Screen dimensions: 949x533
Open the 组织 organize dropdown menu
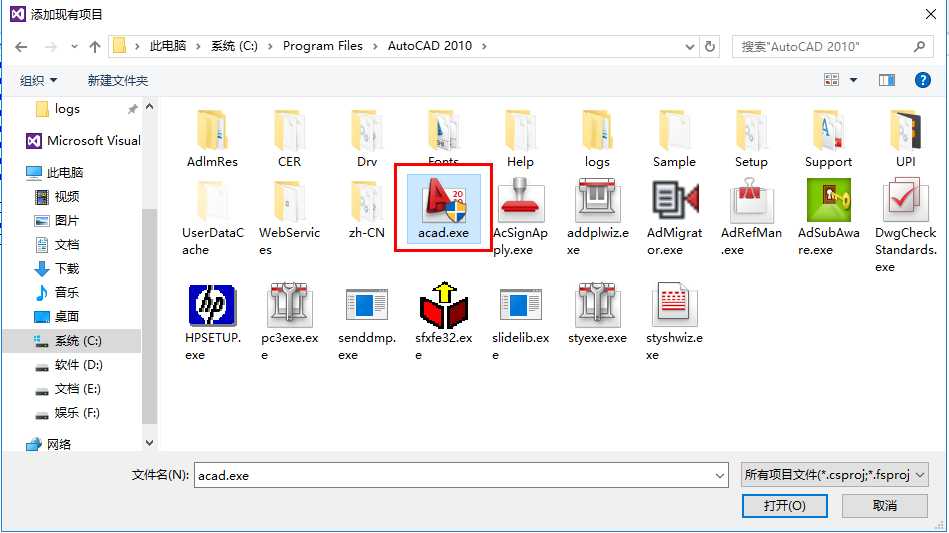[x=38, y=80]
